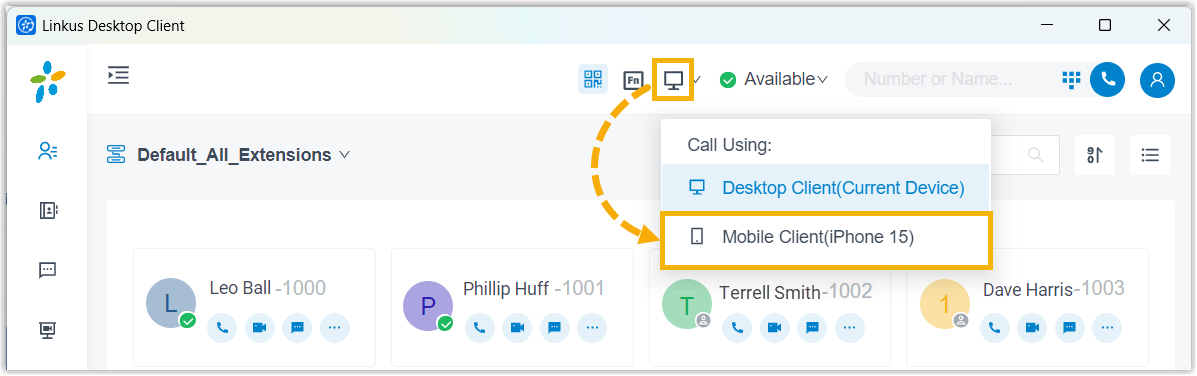Image resolution: width=1197 pixels, height=376 pixels.
Task: Start video call with Terrell Smith
Action: click(x=774, y=328)
